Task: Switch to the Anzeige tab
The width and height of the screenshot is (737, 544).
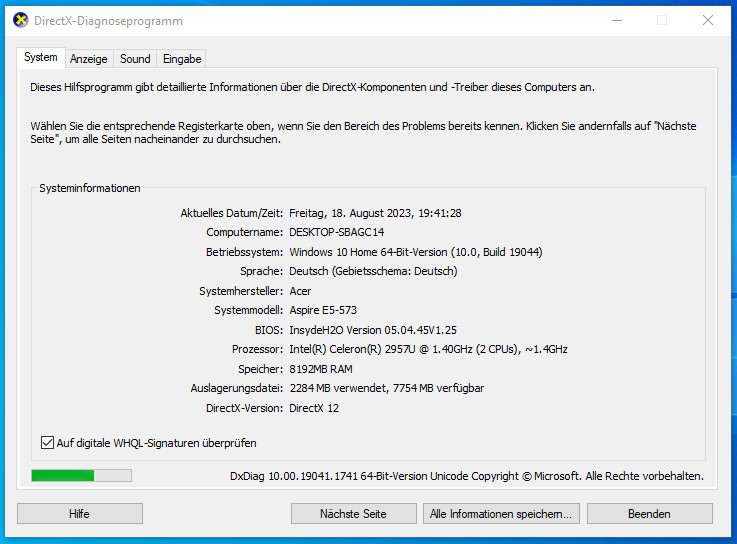Action: click(89, 59)
